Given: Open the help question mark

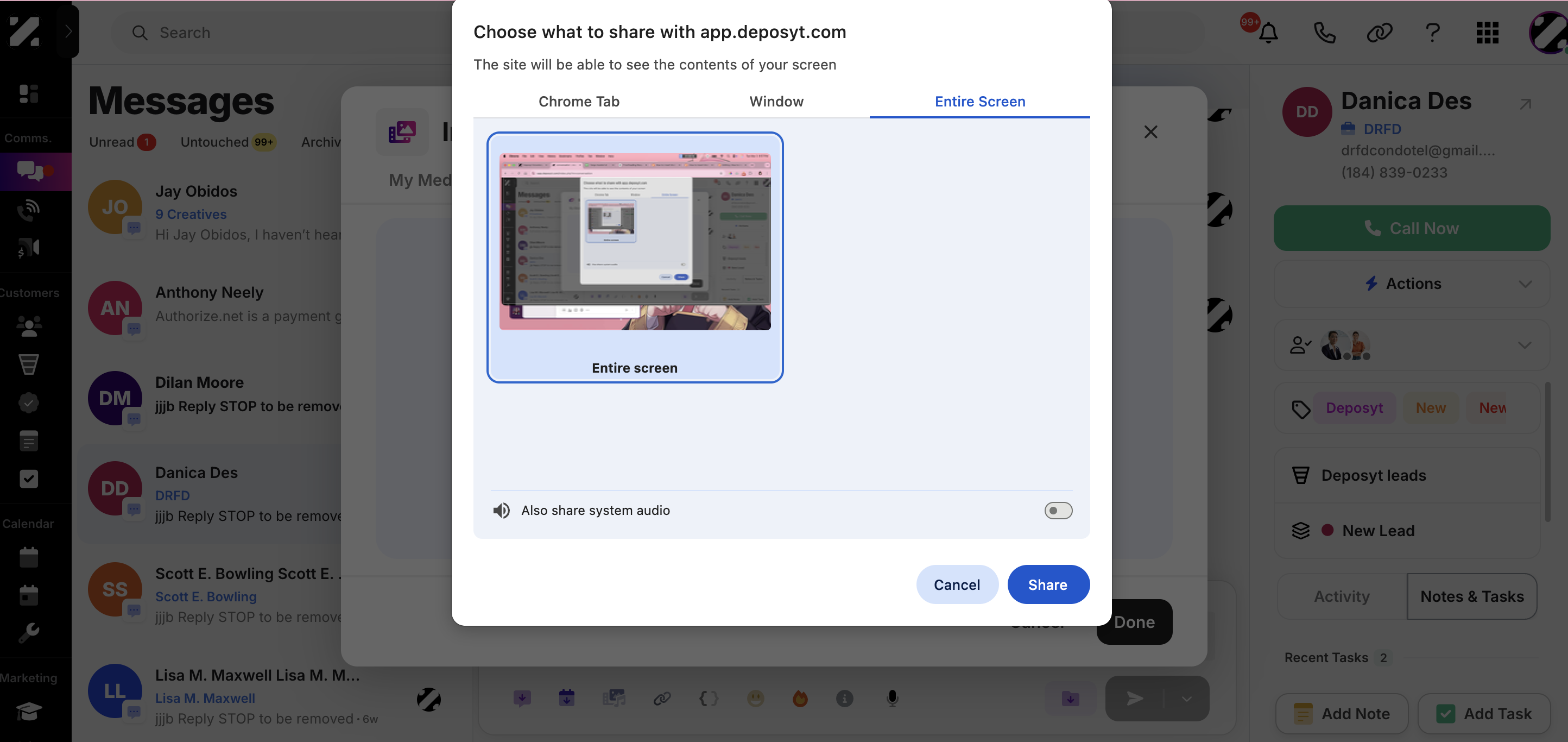Looking at the screenshot, I should 1433,32.
